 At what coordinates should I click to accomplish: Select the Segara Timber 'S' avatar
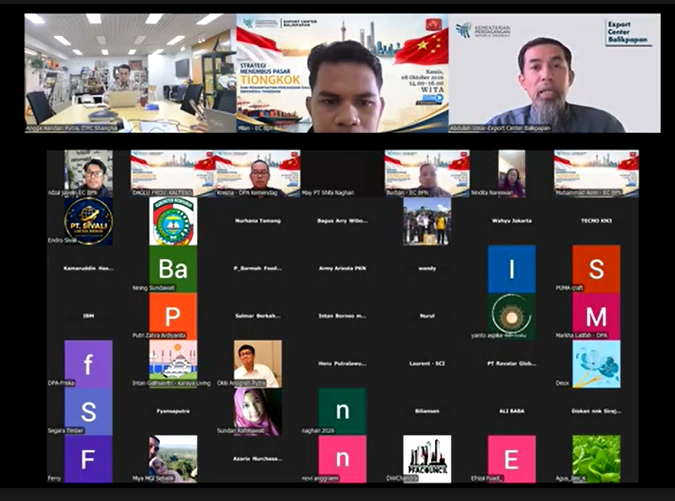click(x=88, y=411)
